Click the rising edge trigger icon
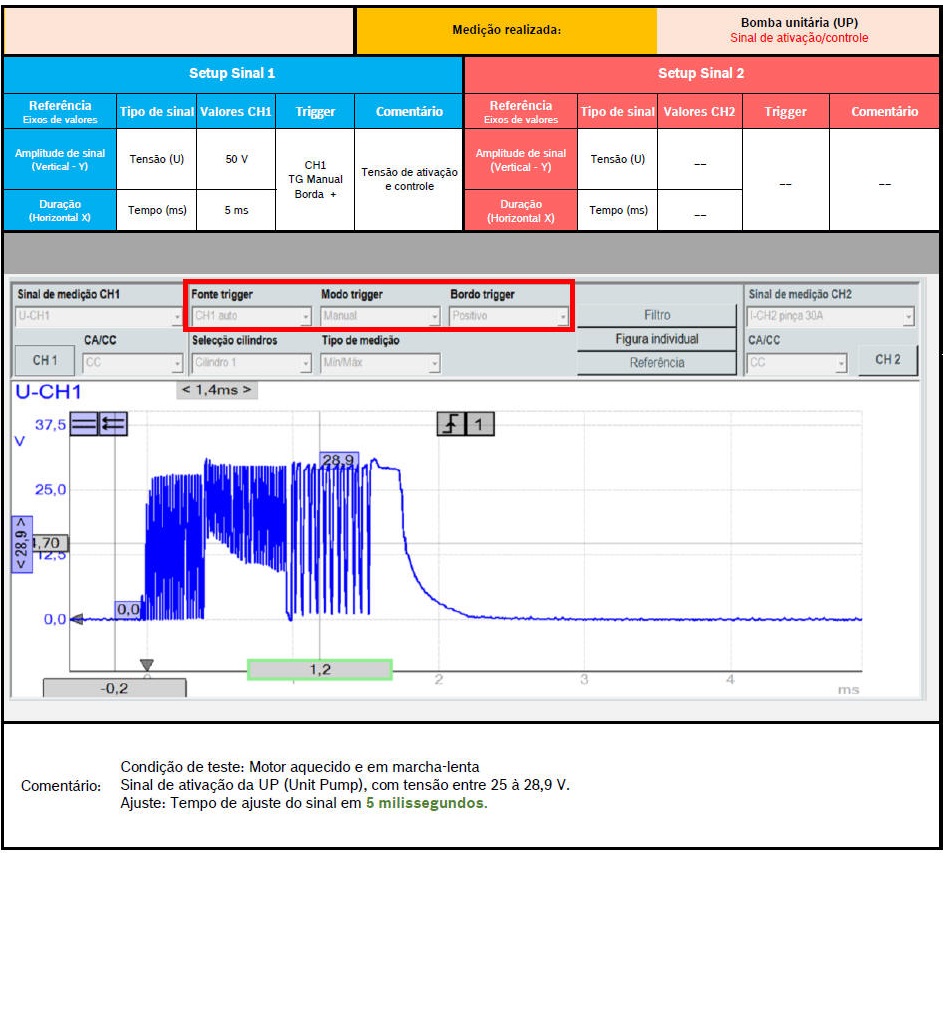Screen dimensions: 946x1015 450,425
